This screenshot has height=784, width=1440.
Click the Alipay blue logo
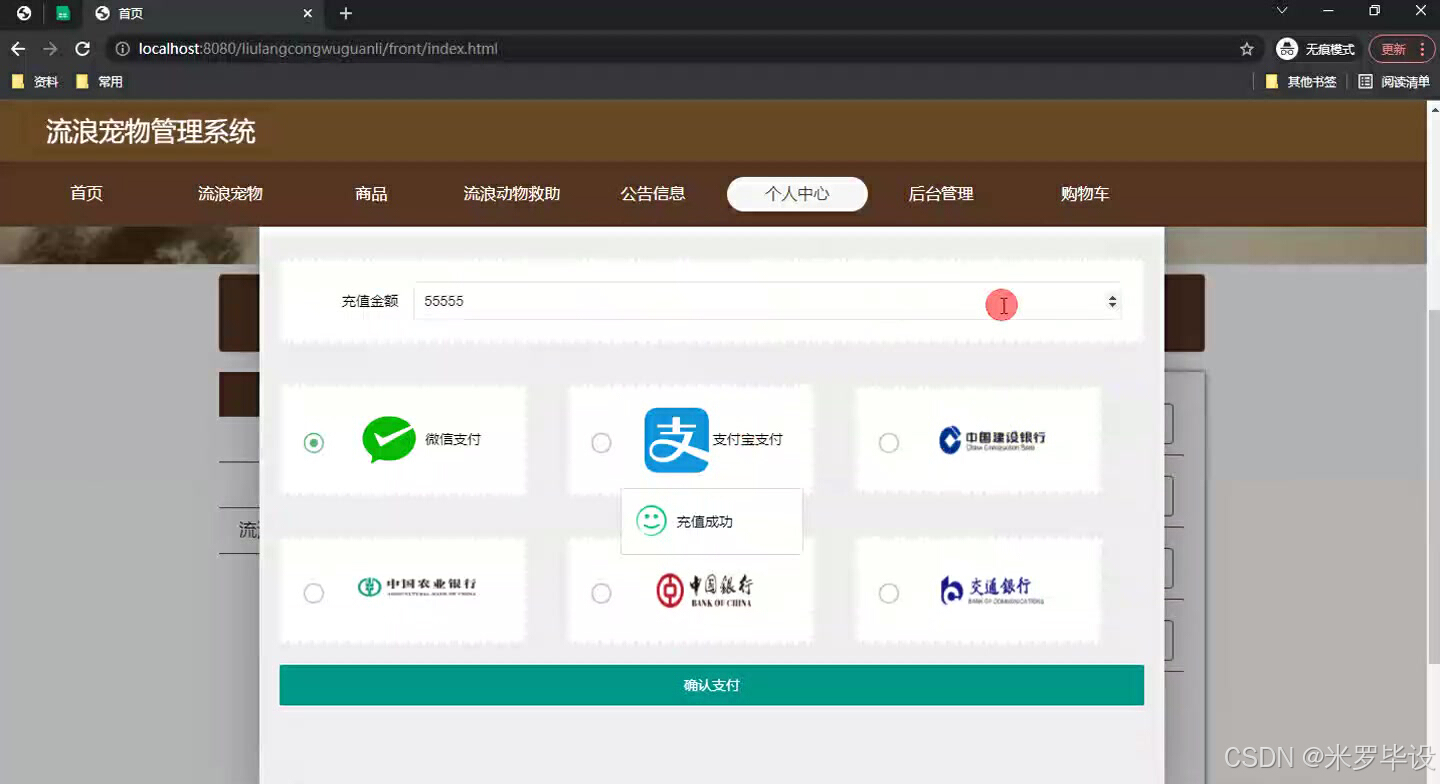pos(677,440)
